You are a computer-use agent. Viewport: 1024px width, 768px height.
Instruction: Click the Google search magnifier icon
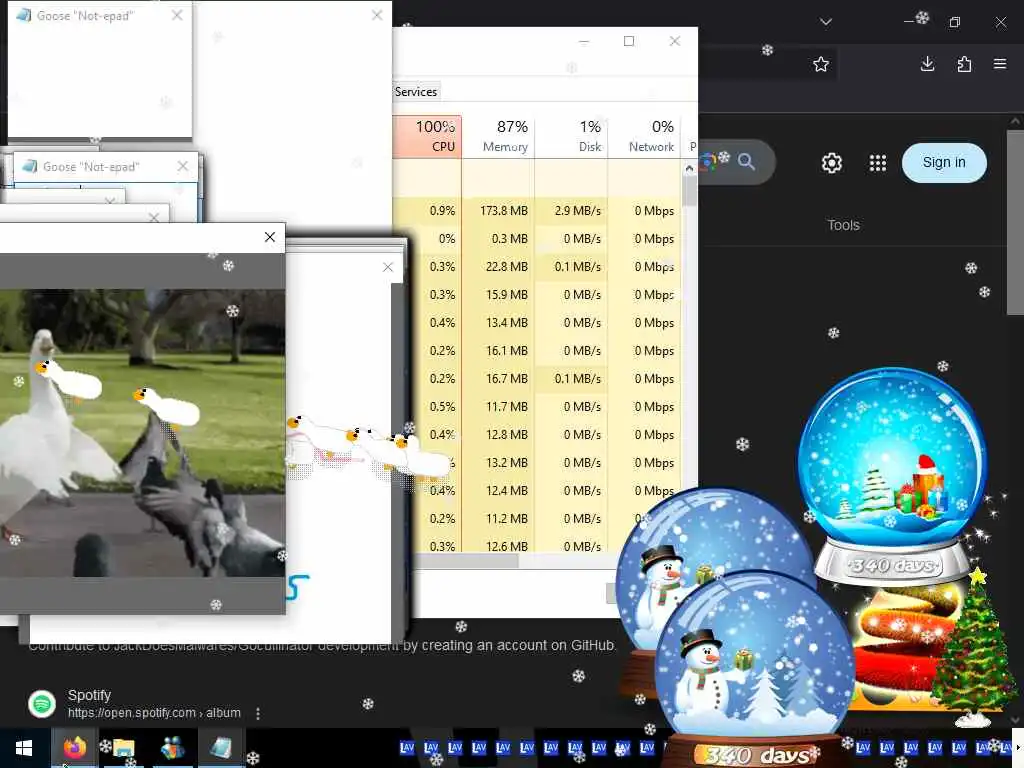coord(746,161)
